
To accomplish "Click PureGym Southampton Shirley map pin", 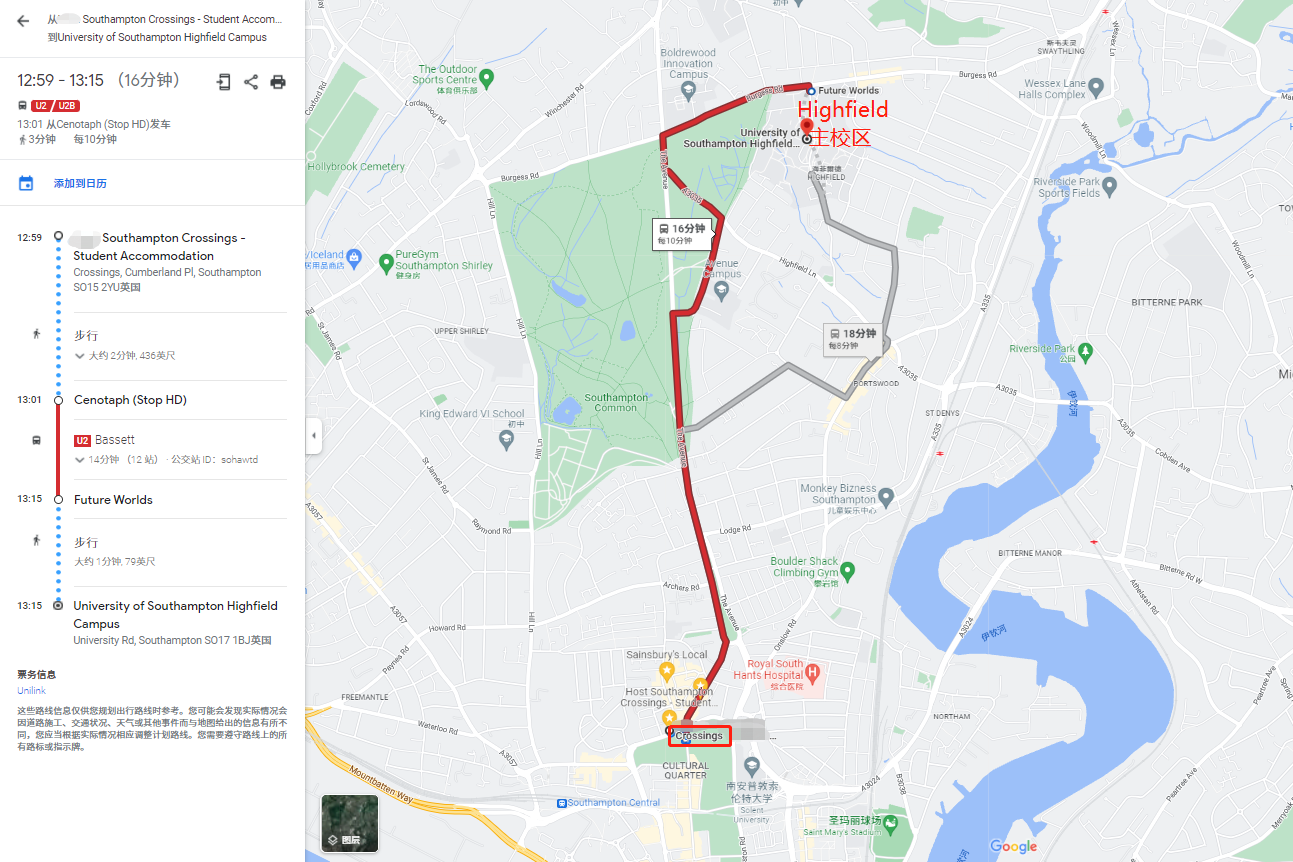I will pos(386,263).
